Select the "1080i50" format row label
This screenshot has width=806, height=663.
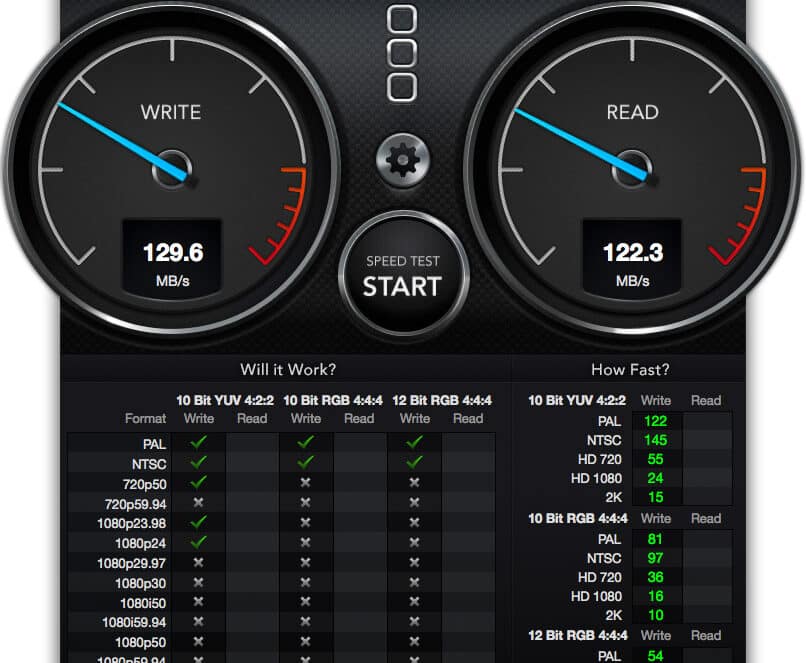tap(143, 603)
